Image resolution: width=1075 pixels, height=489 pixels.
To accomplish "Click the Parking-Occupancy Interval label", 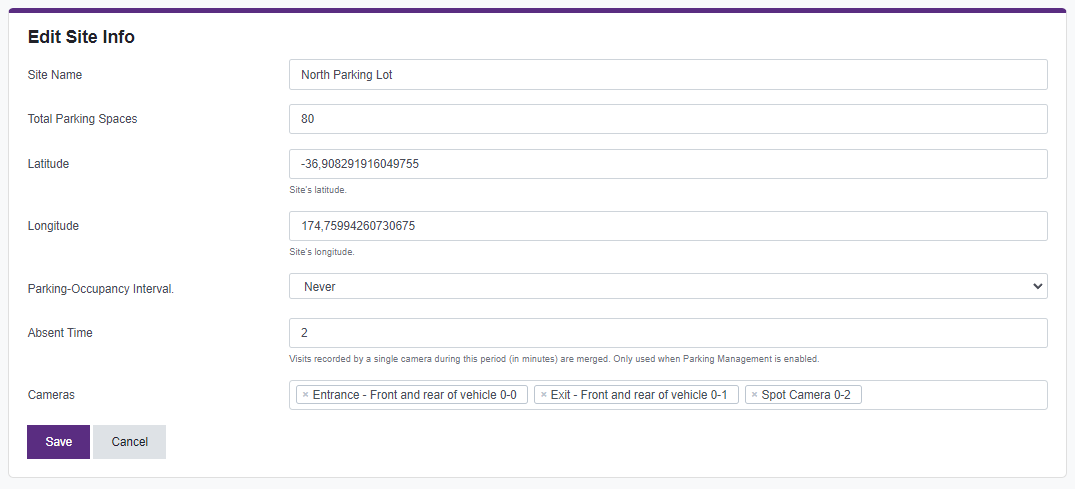I will [100, 289].
